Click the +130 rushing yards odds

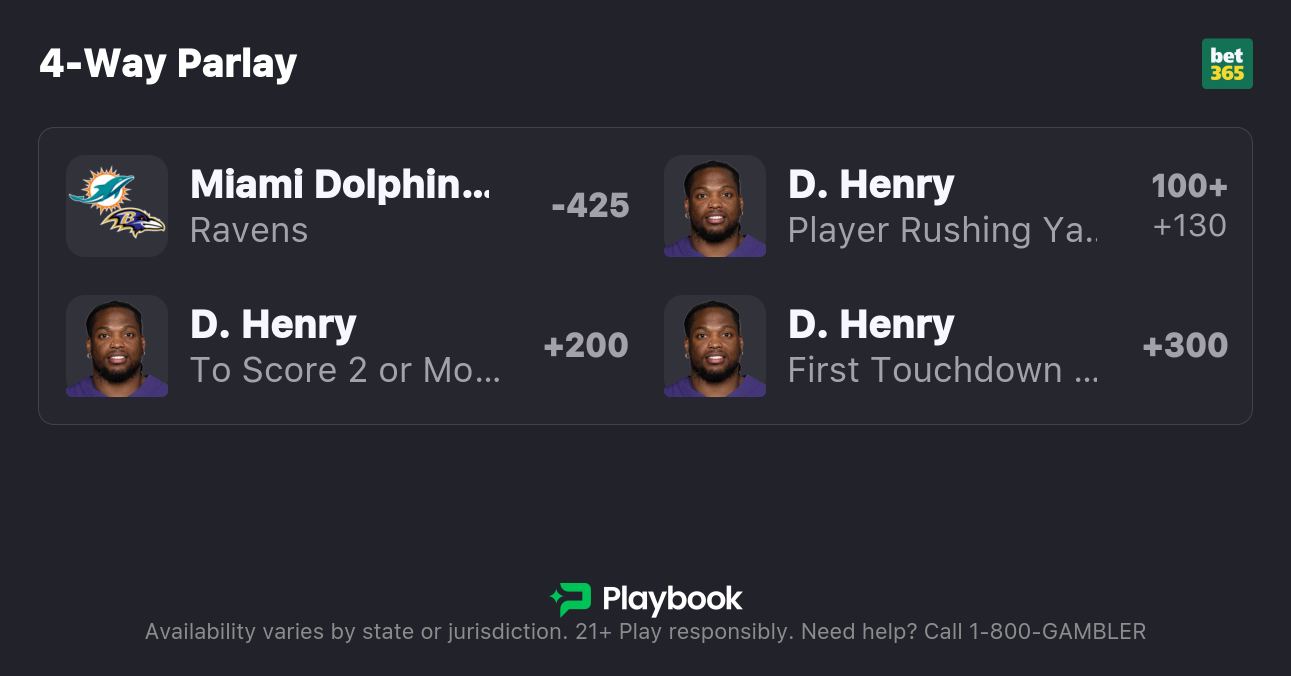tap(1189, 226)
